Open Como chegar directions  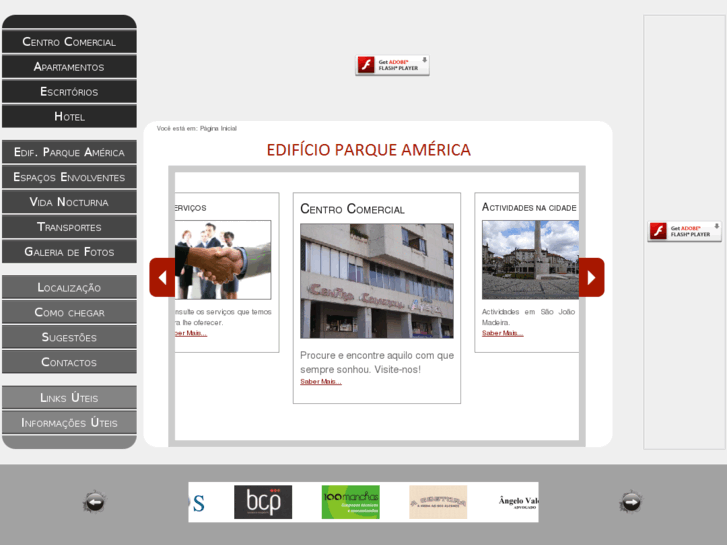coord(69,312)
